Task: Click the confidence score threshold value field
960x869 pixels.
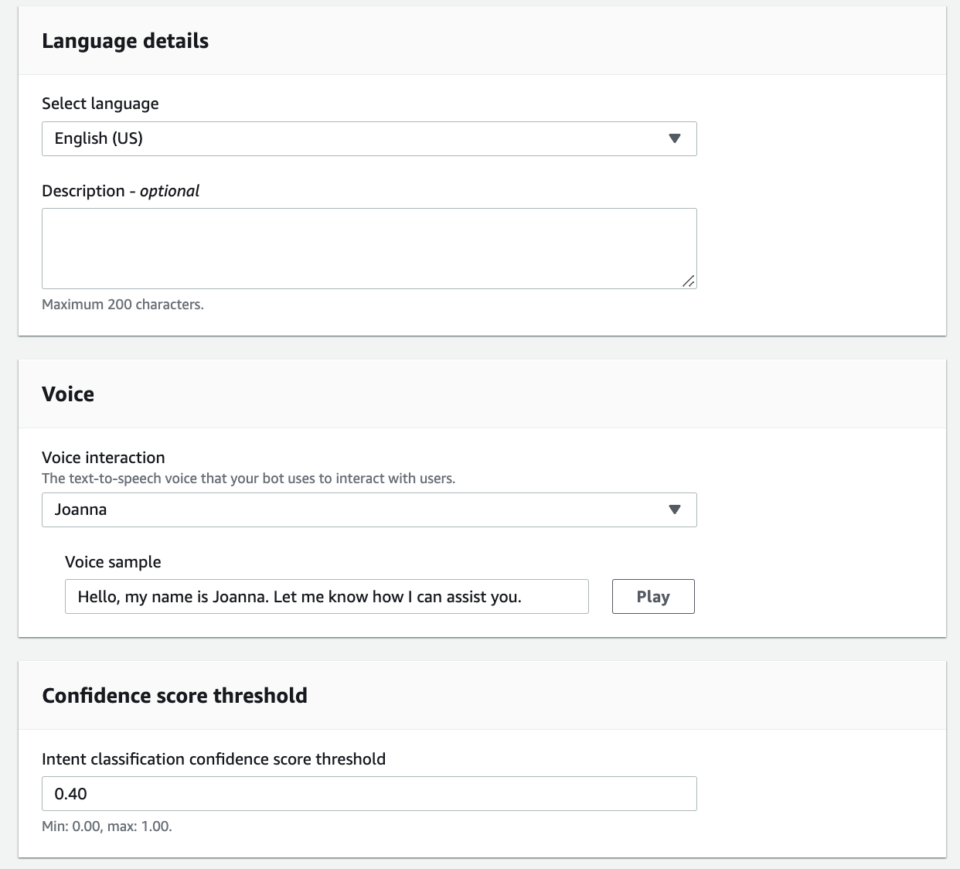Action: [x=370, y=793]
